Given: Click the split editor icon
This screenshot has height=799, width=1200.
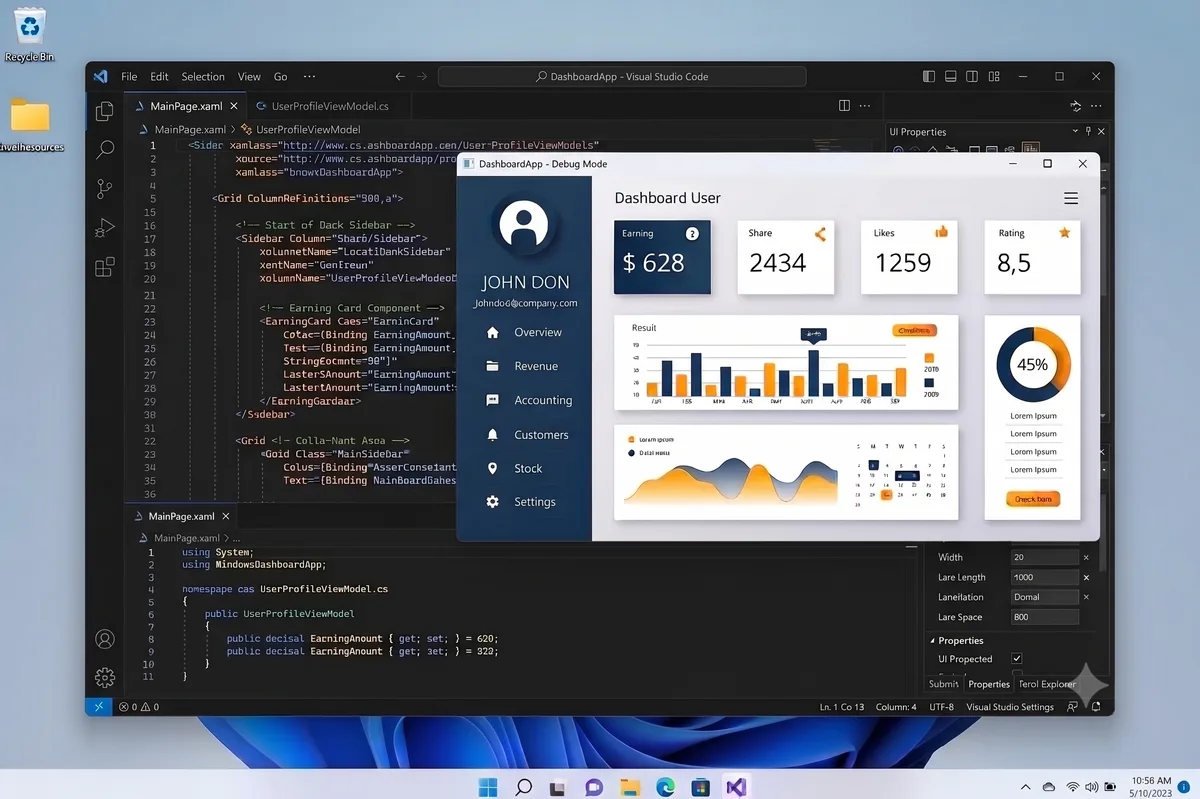Looking at the screenshot, I should click(844, 105).
